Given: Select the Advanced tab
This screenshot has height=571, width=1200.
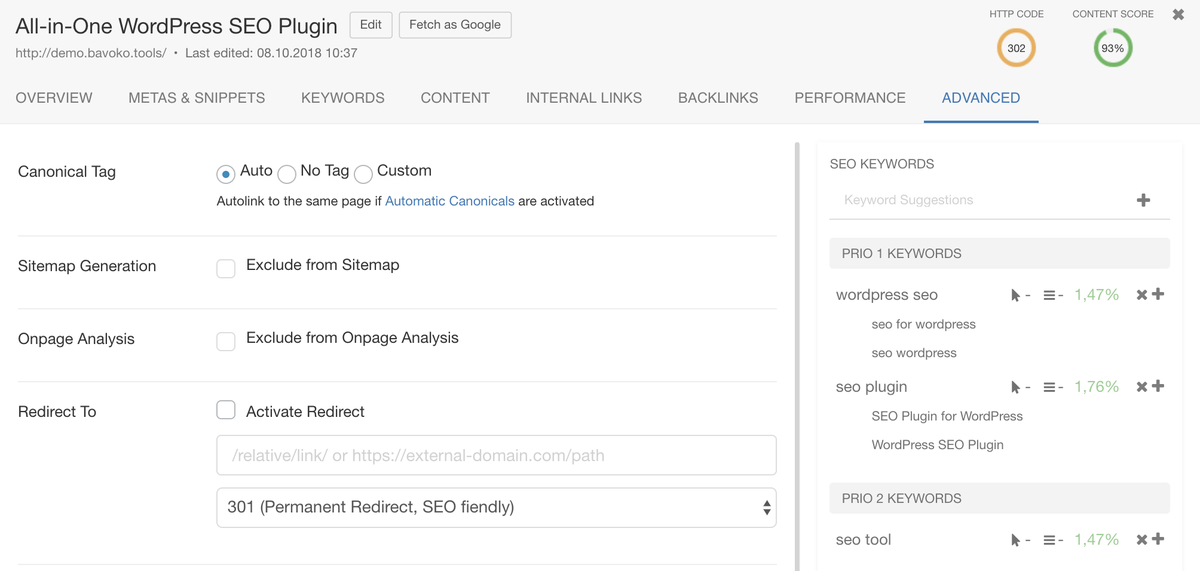Looking at the screenshot, I should [981, 98].
